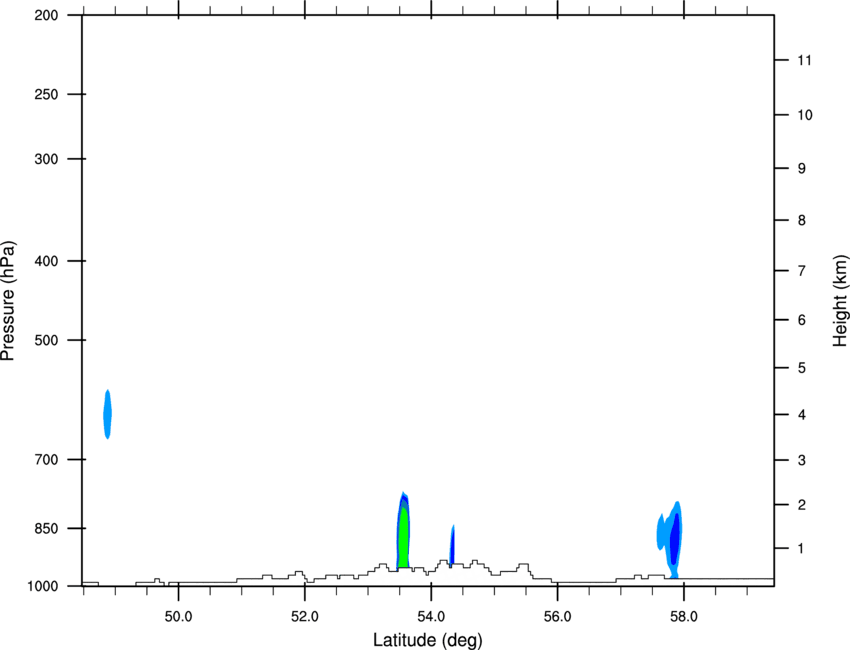Click the 4 km height label
The image size is (850, 650).
[802, 415]
